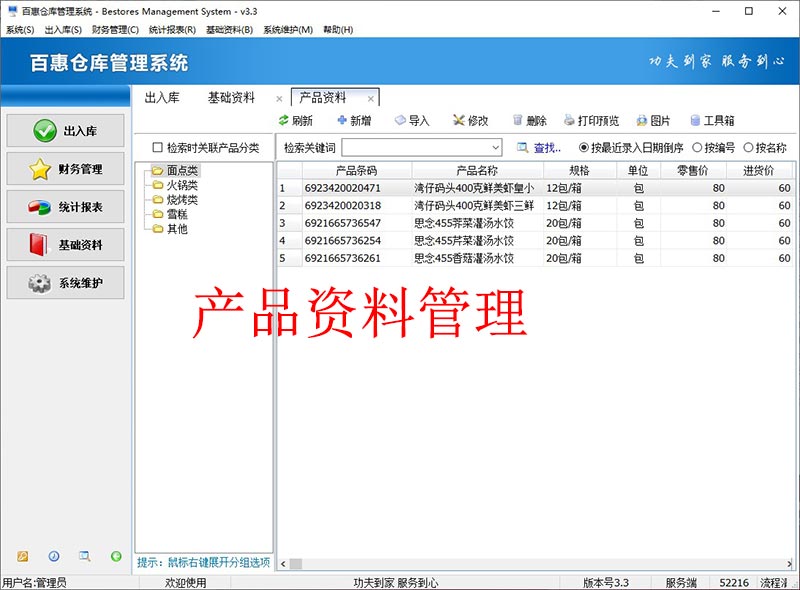Click the horizontal scrollbar right arrow

[x=789, y=564]
